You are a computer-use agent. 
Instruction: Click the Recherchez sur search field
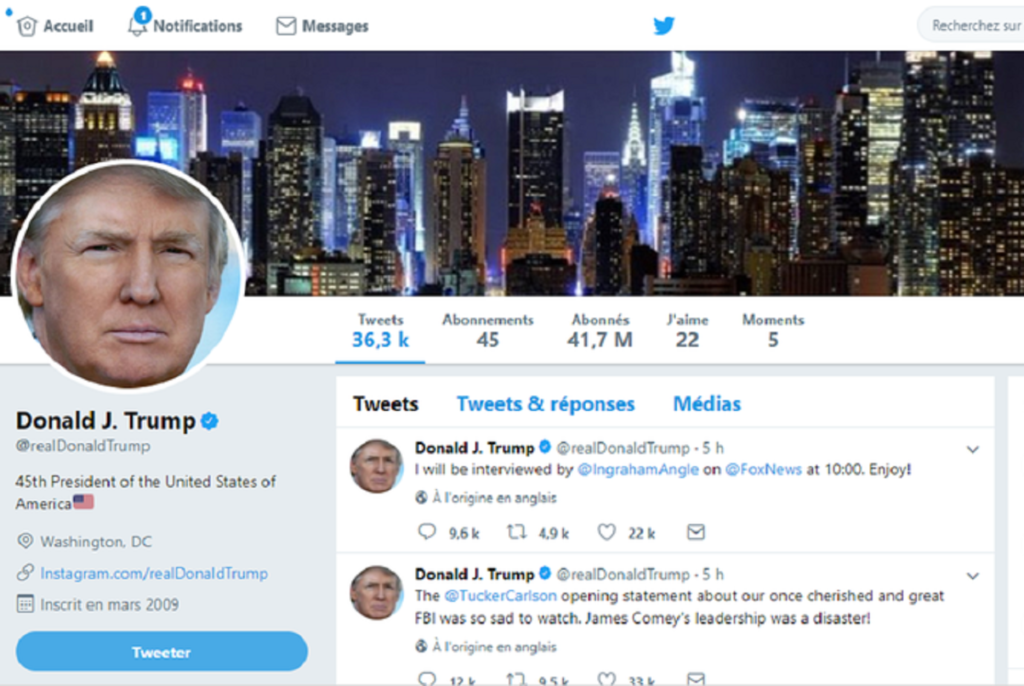[x=972, y=25]
